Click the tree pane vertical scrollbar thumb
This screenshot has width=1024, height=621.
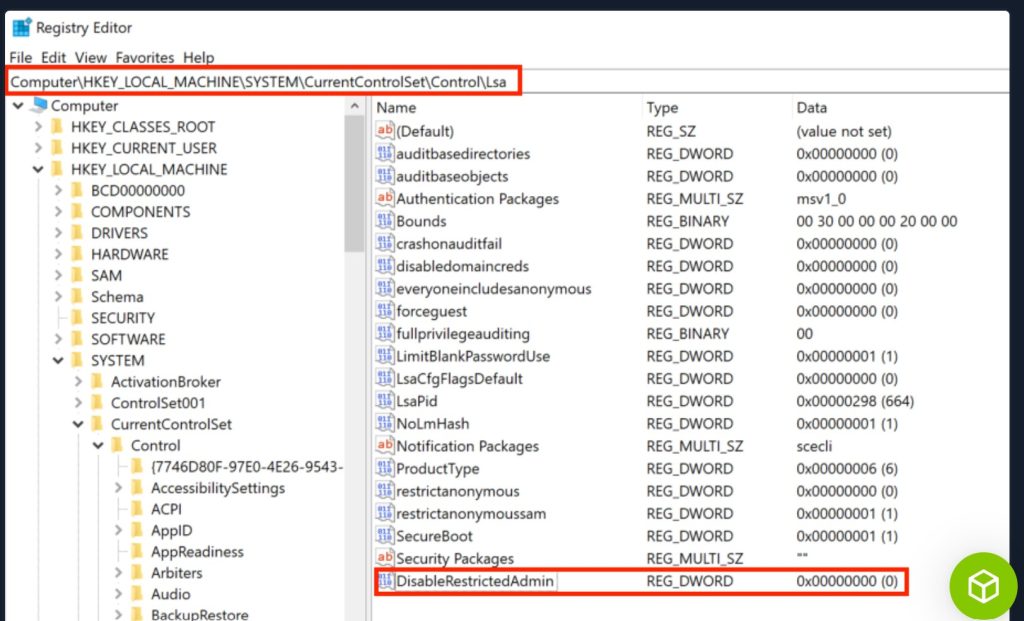(x=355, y=184)
